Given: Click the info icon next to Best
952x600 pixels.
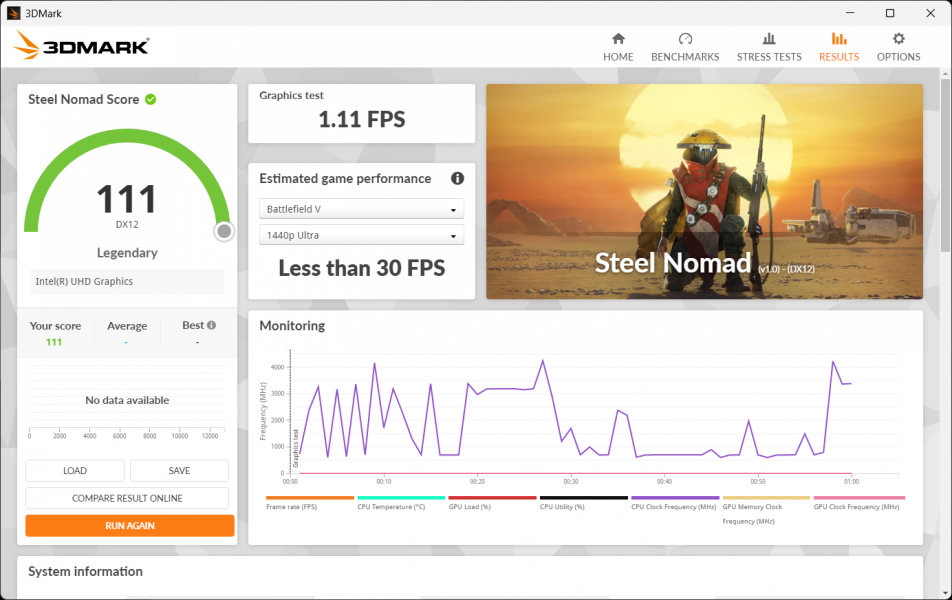Looking at the screenshot, I should [211, 325].
